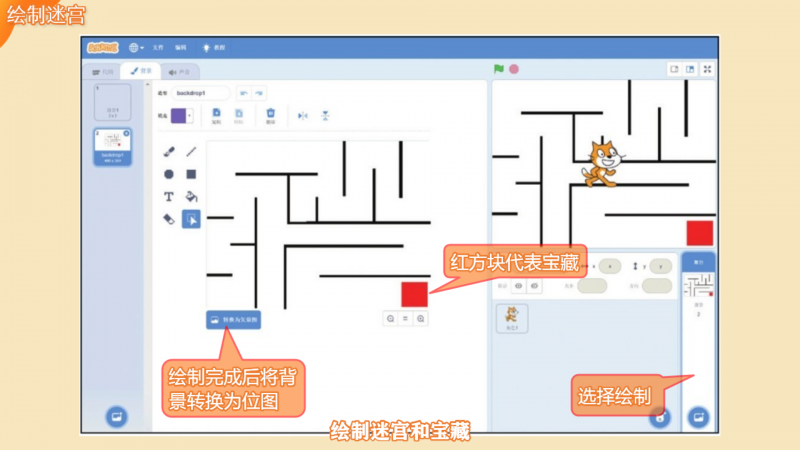Click the purple fill color swatch
800x450 pixels.
179,116
